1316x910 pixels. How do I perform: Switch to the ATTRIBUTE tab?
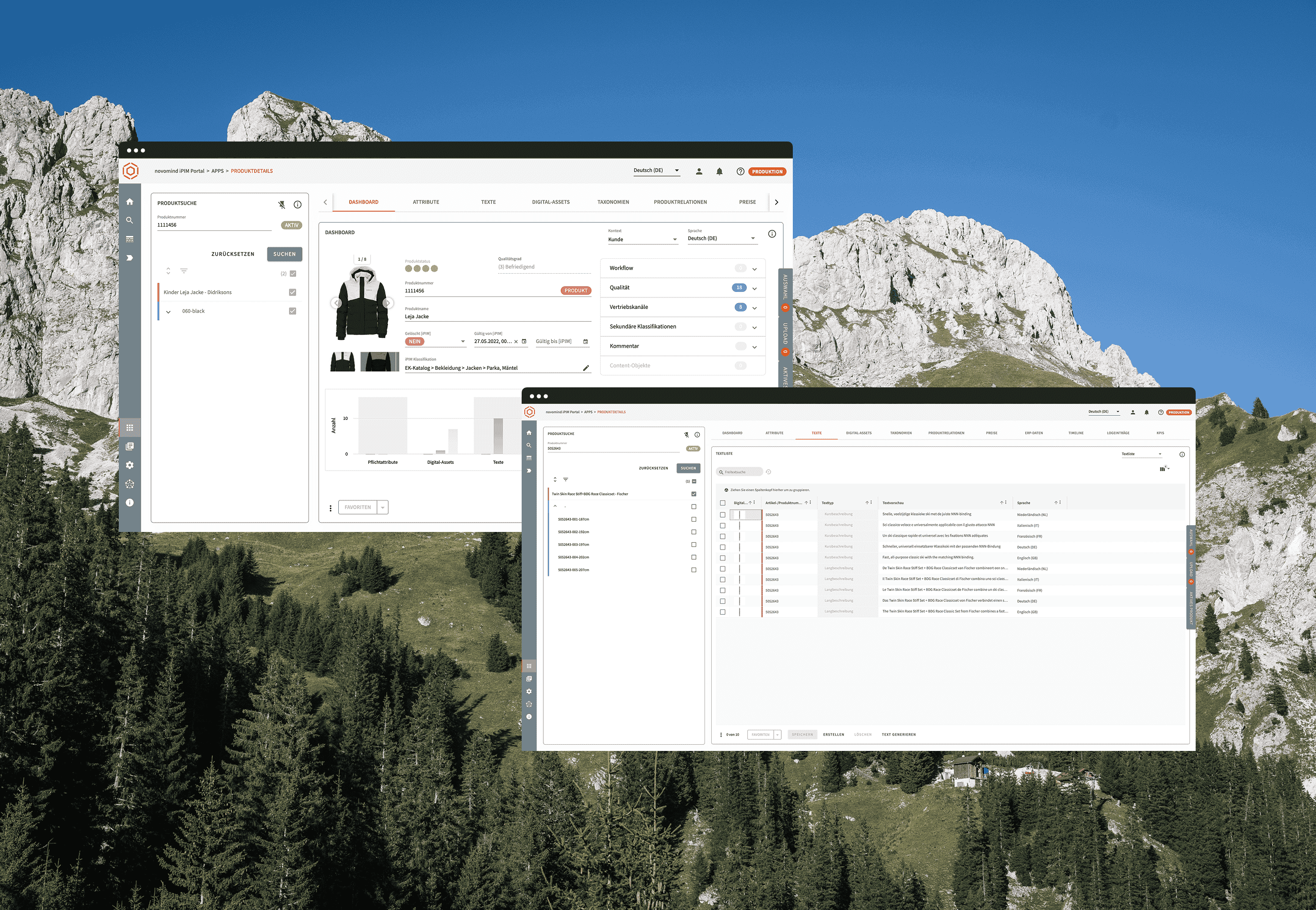click(x=426, y=202)
